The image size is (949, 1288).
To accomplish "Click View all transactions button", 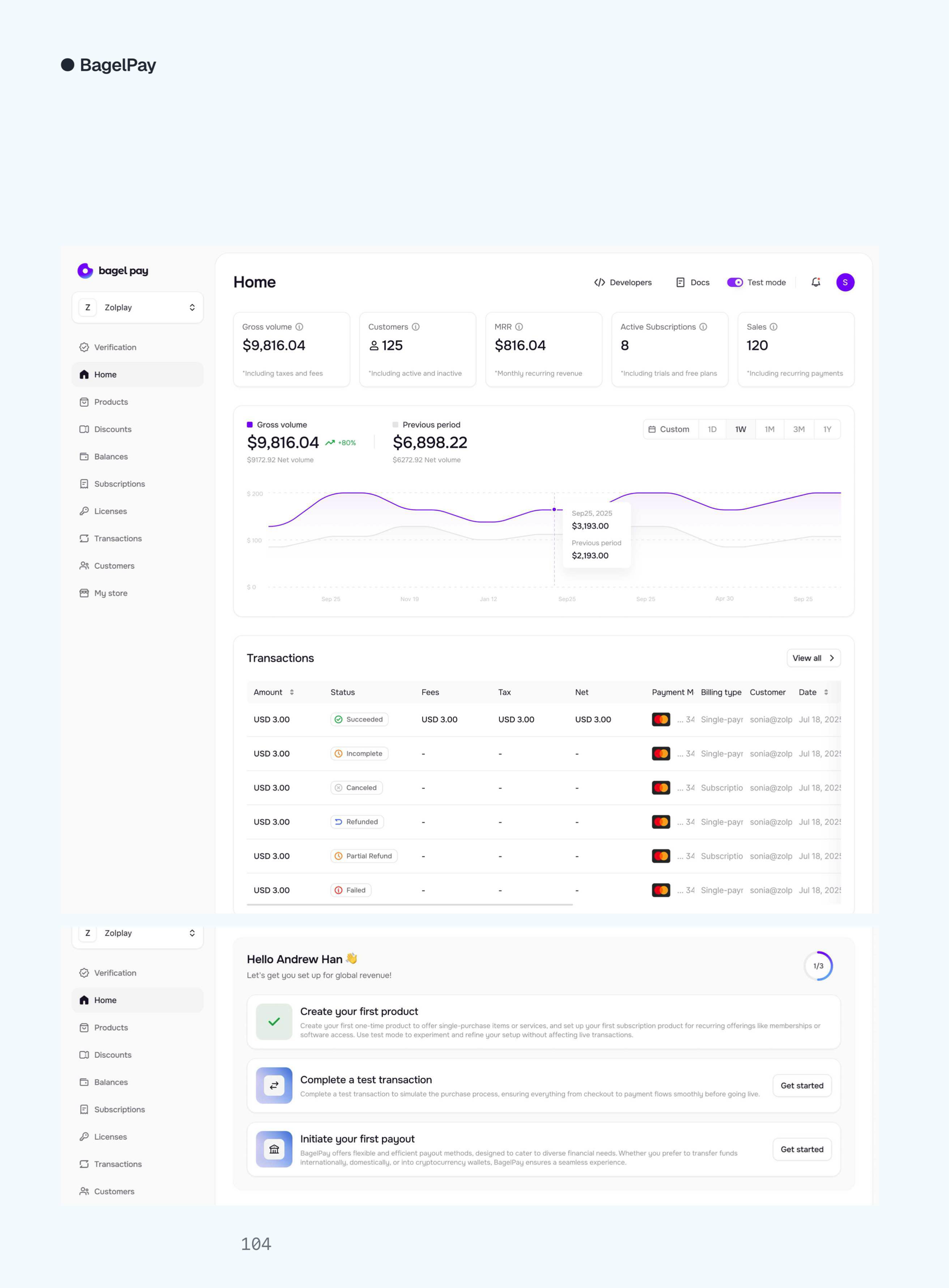I will (813, 658).
